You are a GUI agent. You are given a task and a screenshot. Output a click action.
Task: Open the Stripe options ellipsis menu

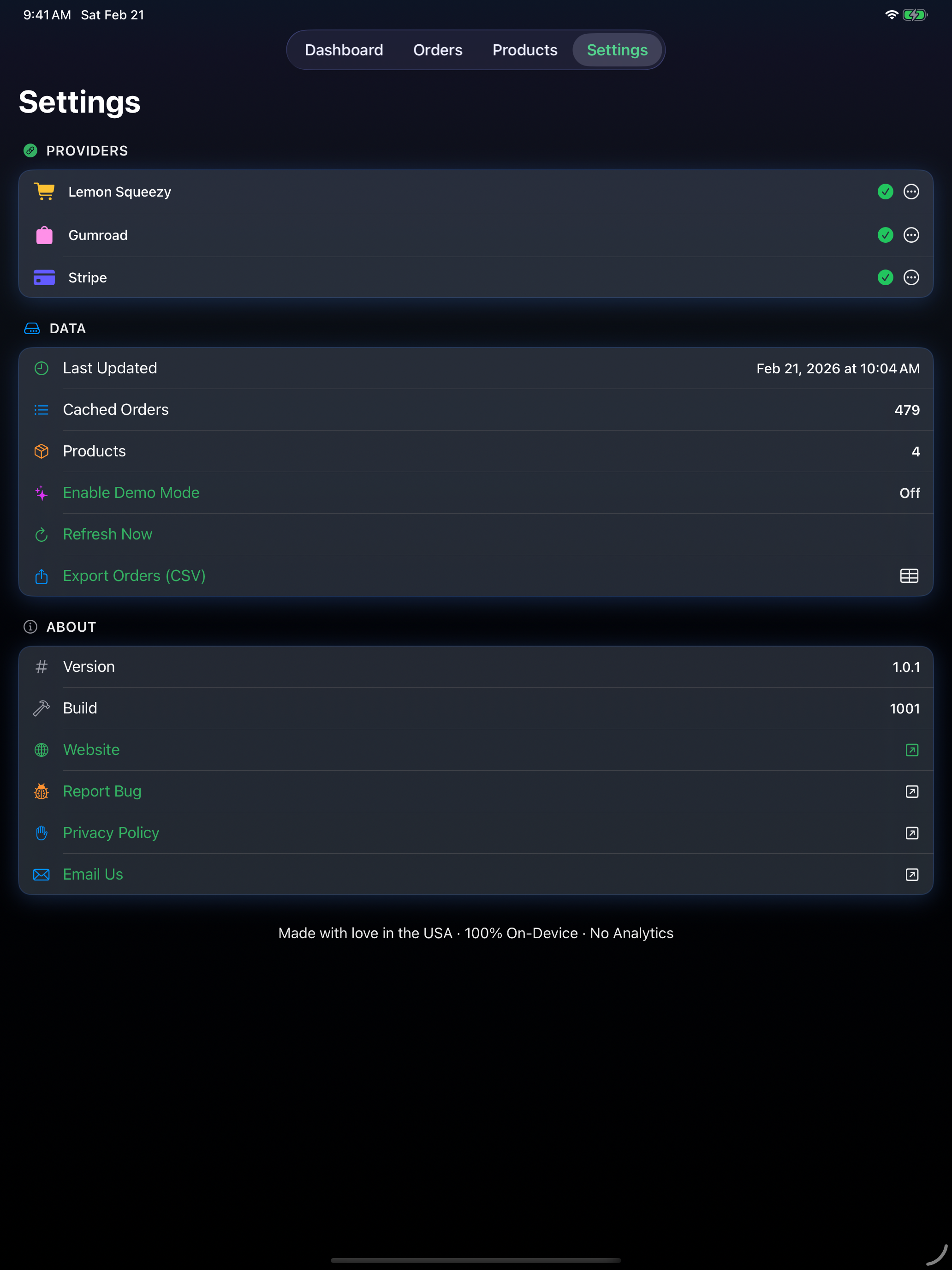[911, 277]
